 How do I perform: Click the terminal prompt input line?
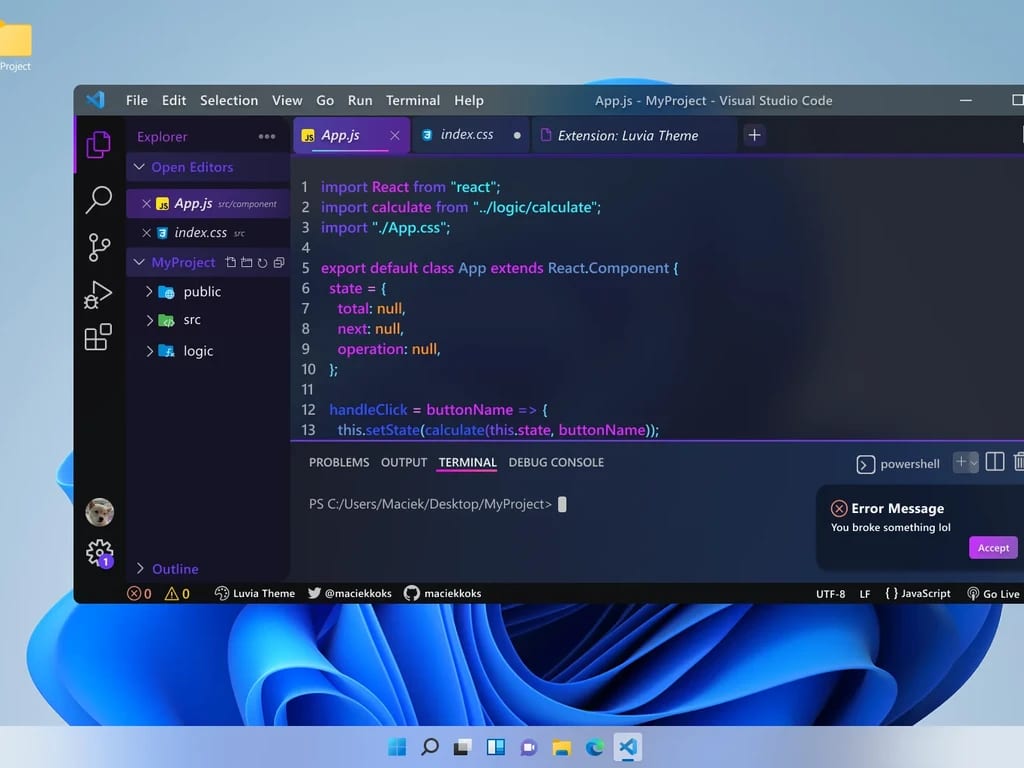438,504
